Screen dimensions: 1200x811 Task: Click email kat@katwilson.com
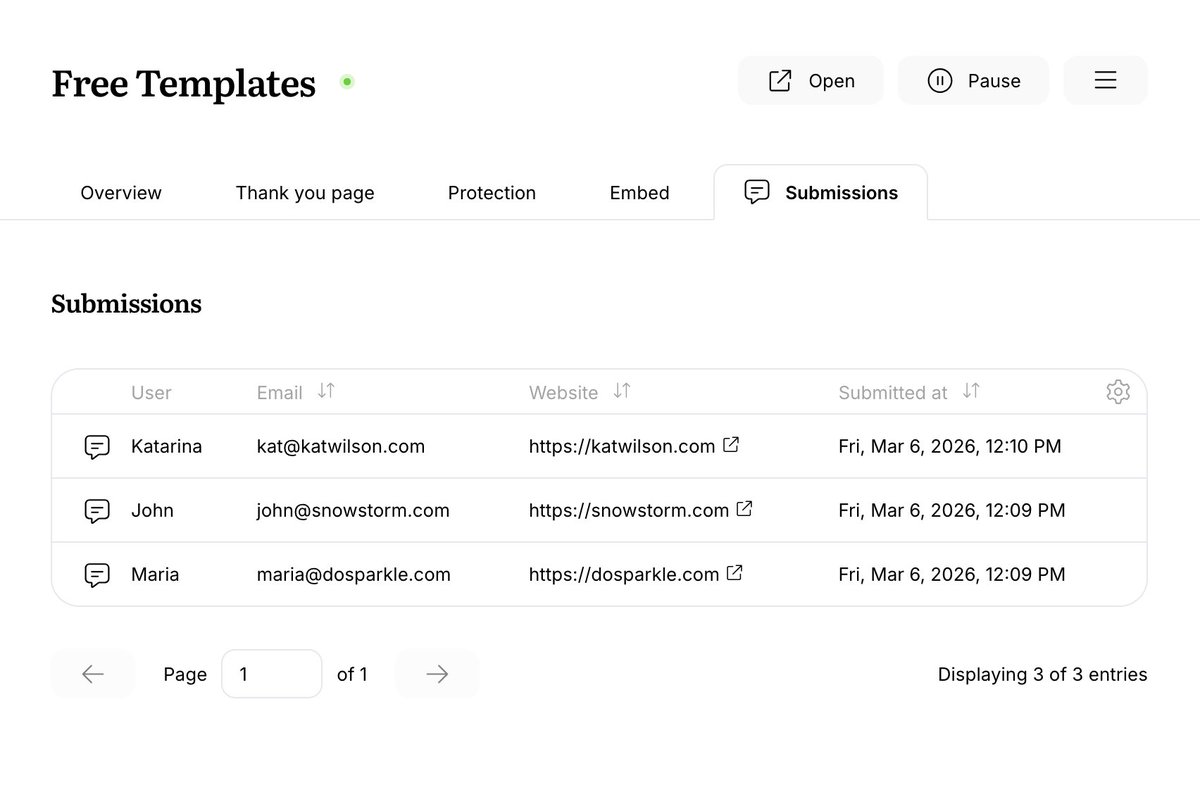click(341, 446)
